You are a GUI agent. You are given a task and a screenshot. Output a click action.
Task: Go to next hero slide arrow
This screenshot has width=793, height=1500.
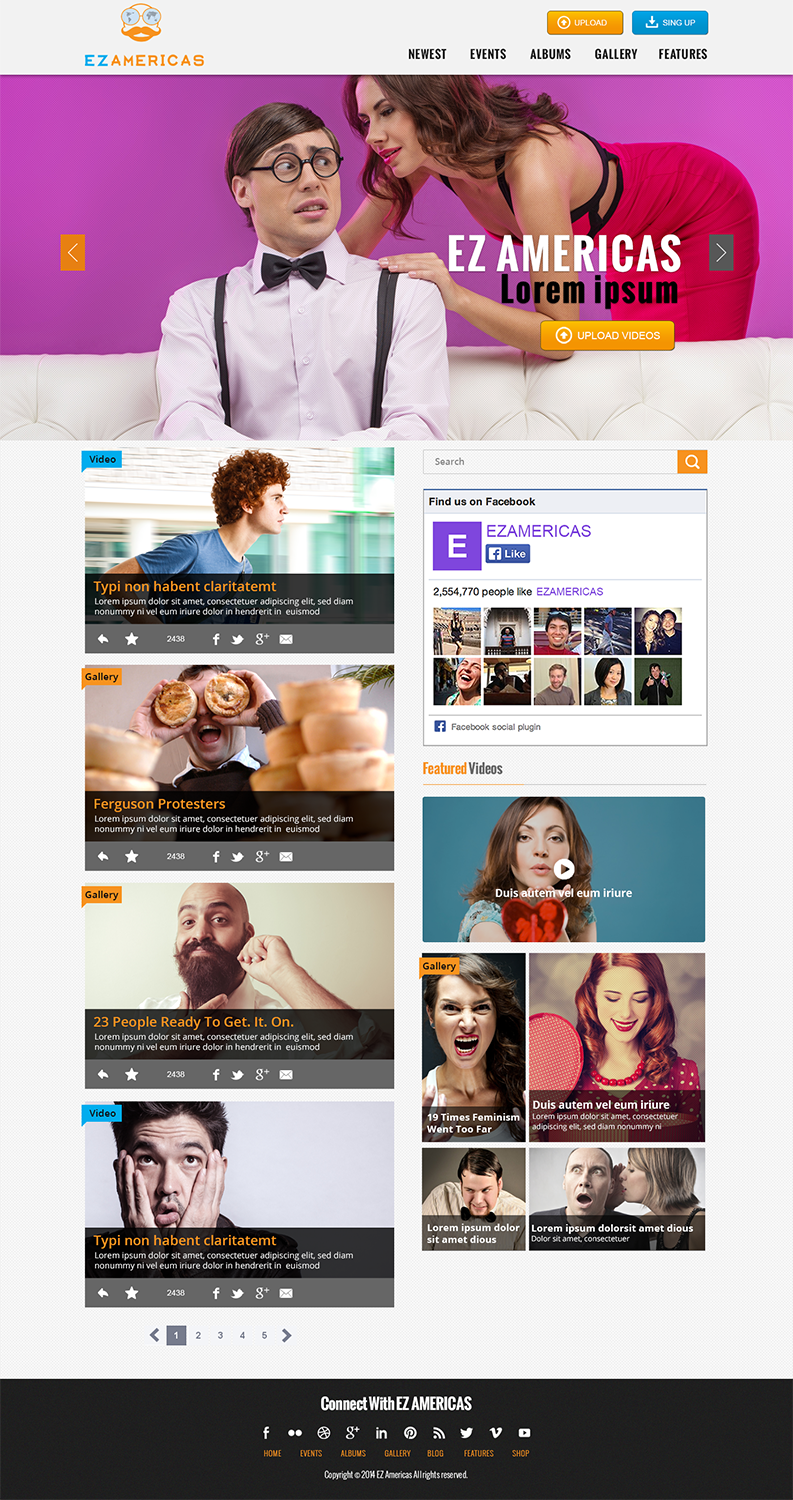click(x=721, y=252)
